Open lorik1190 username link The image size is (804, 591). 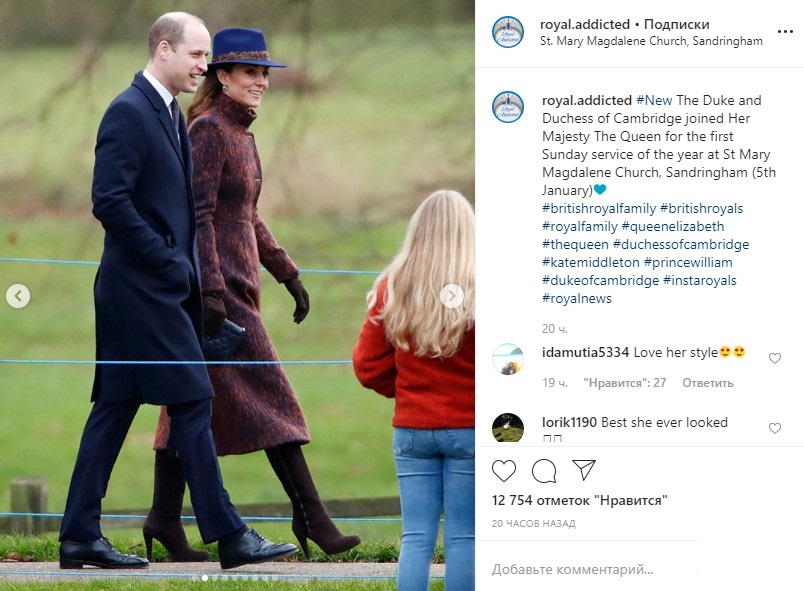point(569,422)
